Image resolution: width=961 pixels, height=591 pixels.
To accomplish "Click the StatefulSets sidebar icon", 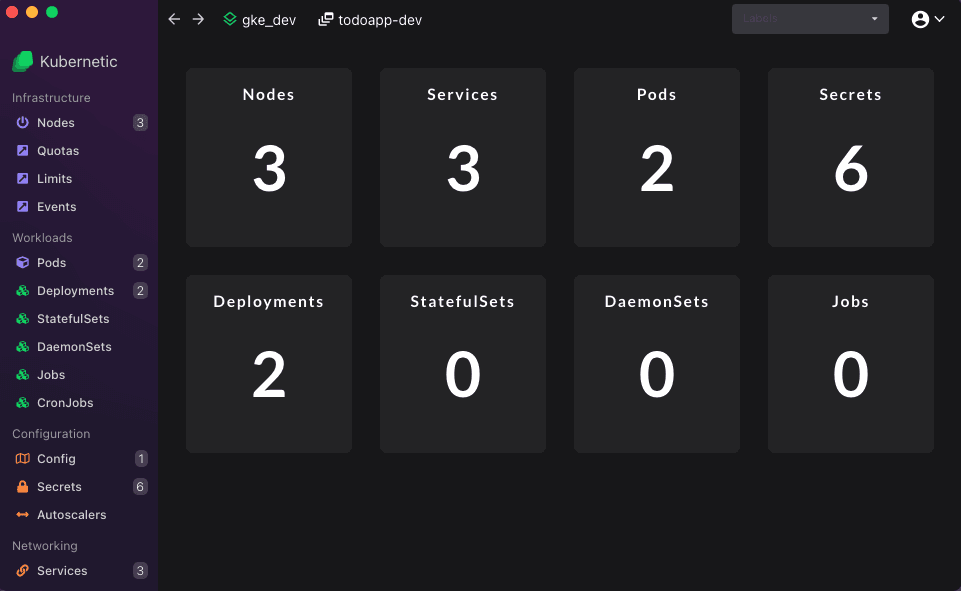I will click(23, 319).
